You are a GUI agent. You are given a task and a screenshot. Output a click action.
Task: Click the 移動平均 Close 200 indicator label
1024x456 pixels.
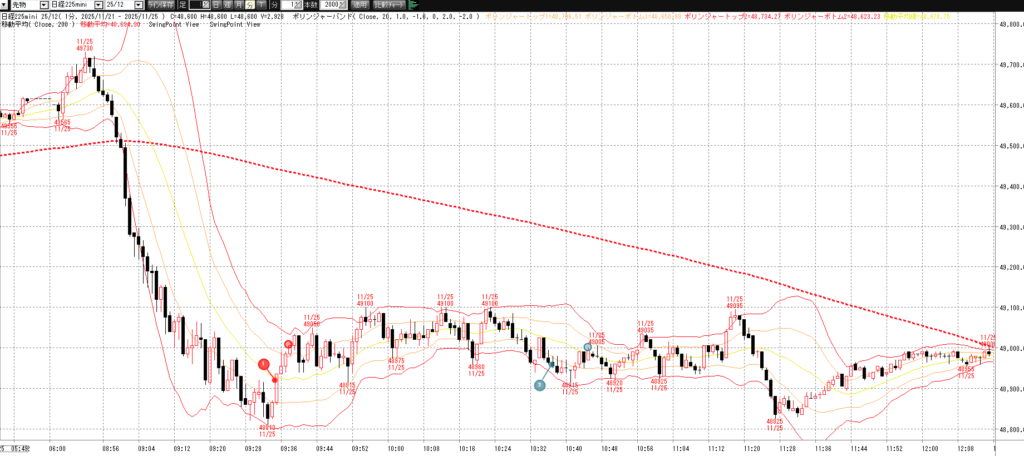coord(40,24)
